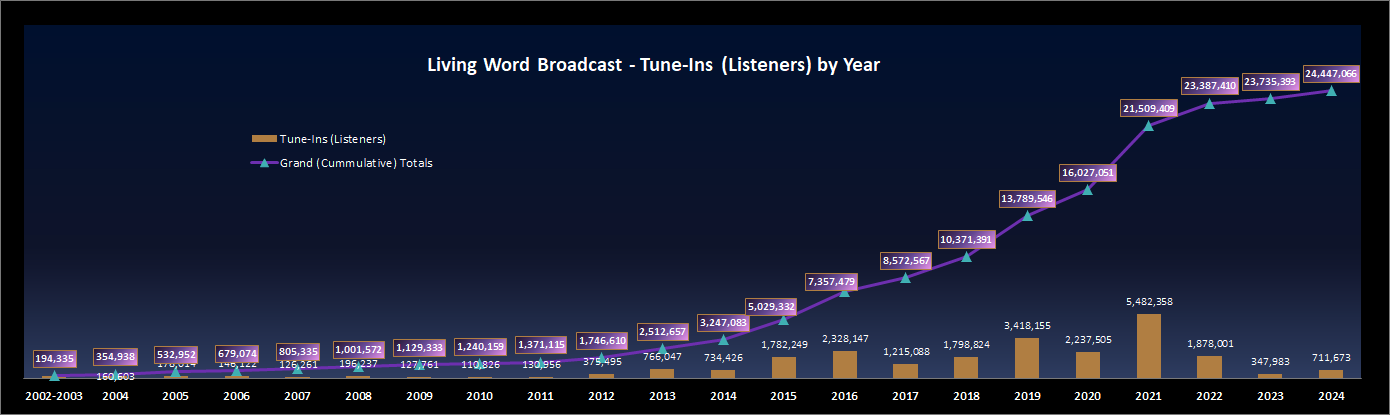
Task: Select the 24,447,066 cumulative data label
Action: pos(1330,73)
